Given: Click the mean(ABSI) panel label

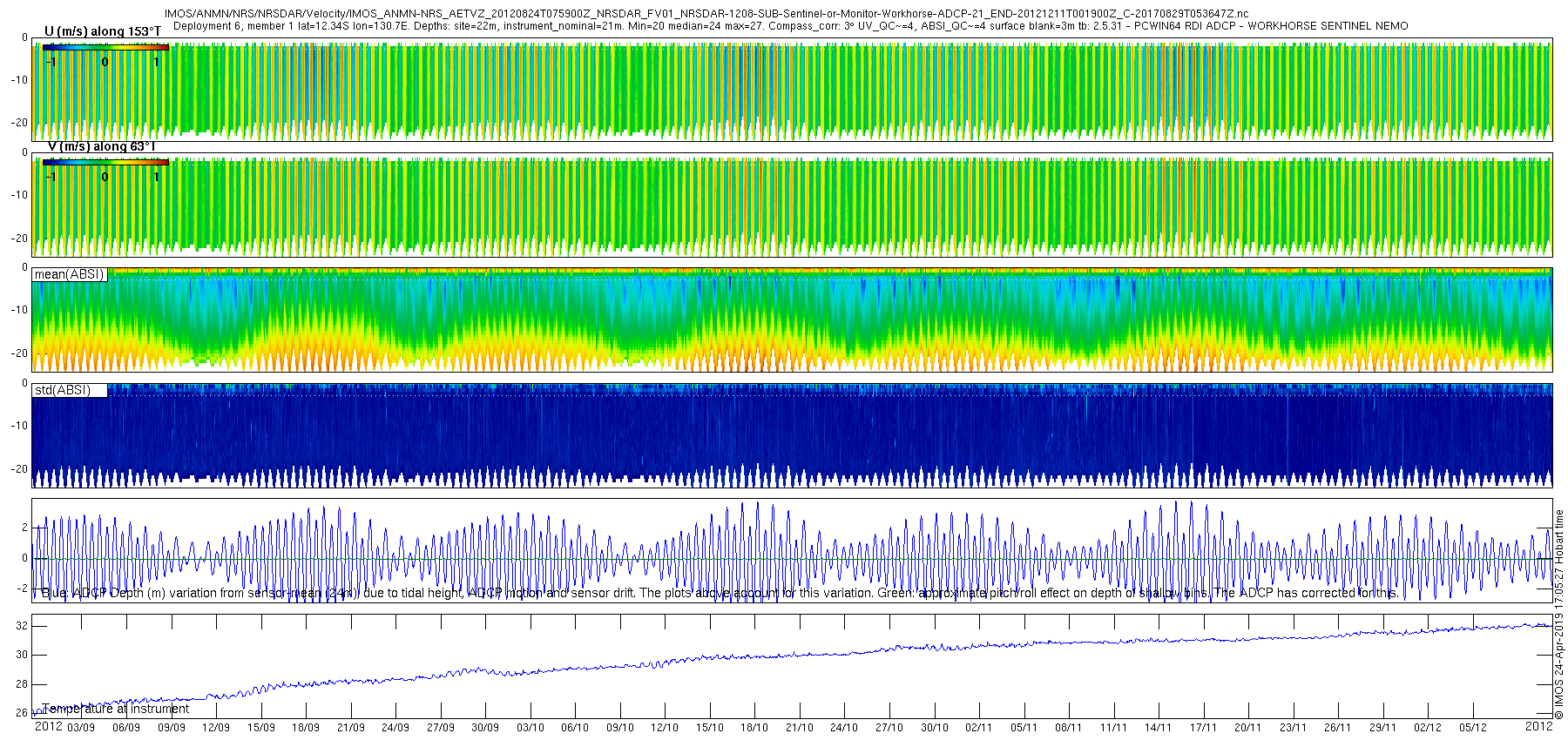Looking at the screenshot, I should pyautogui.click(x=70, y=274).
